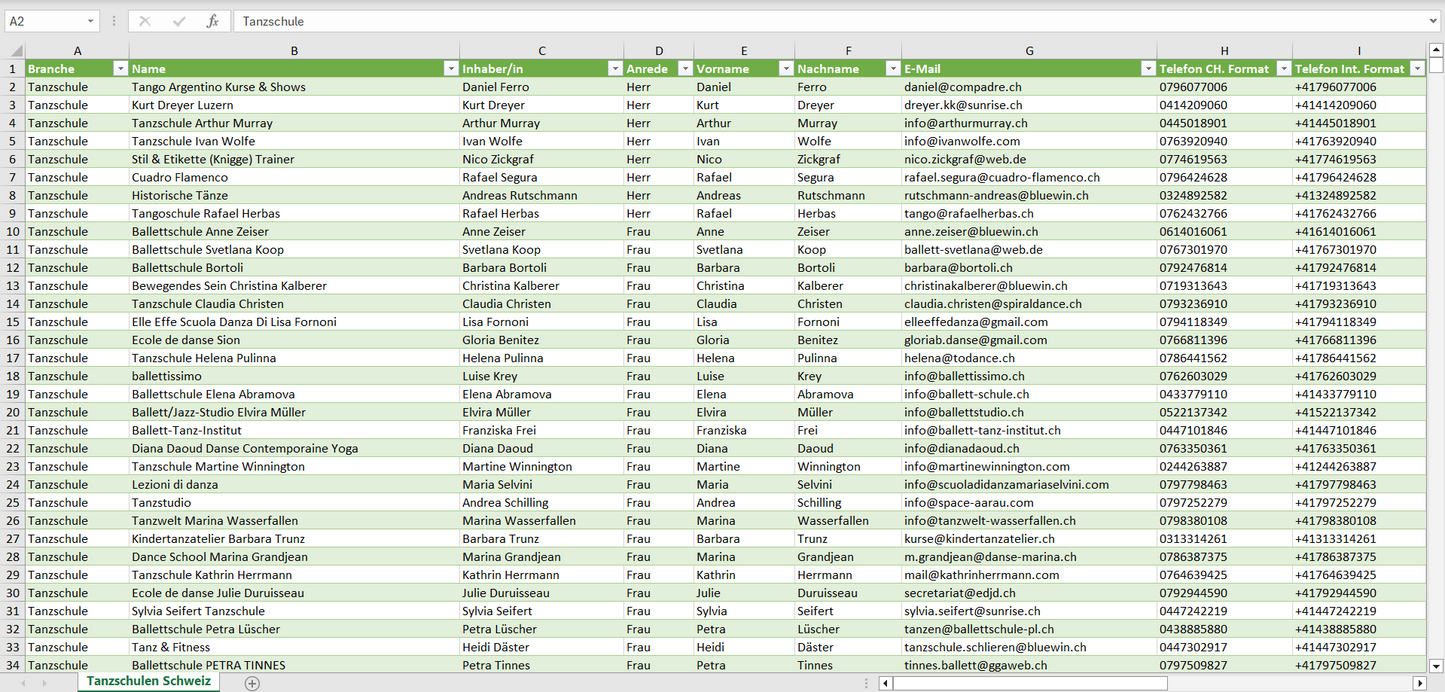The height and width of the screenshot is (692, 1445).
Task: Add a new sheet with plus icon
Action: (252, 683)
